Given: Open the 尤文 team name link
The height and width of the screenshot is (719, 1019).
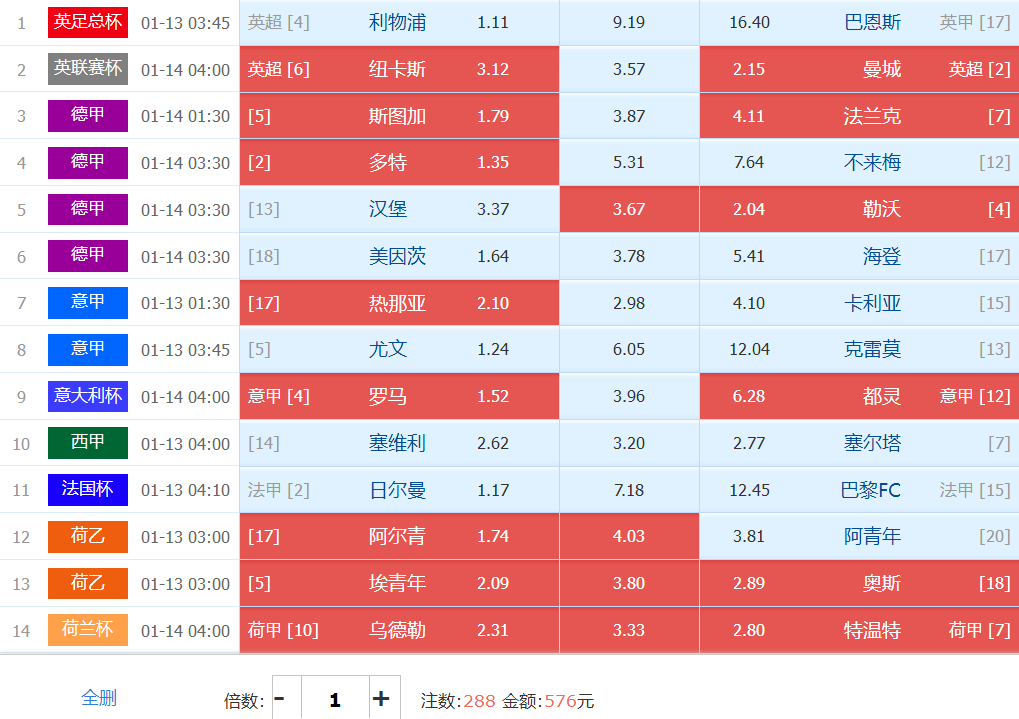Looking at the screenshot, I should click(x=388, y=350).
